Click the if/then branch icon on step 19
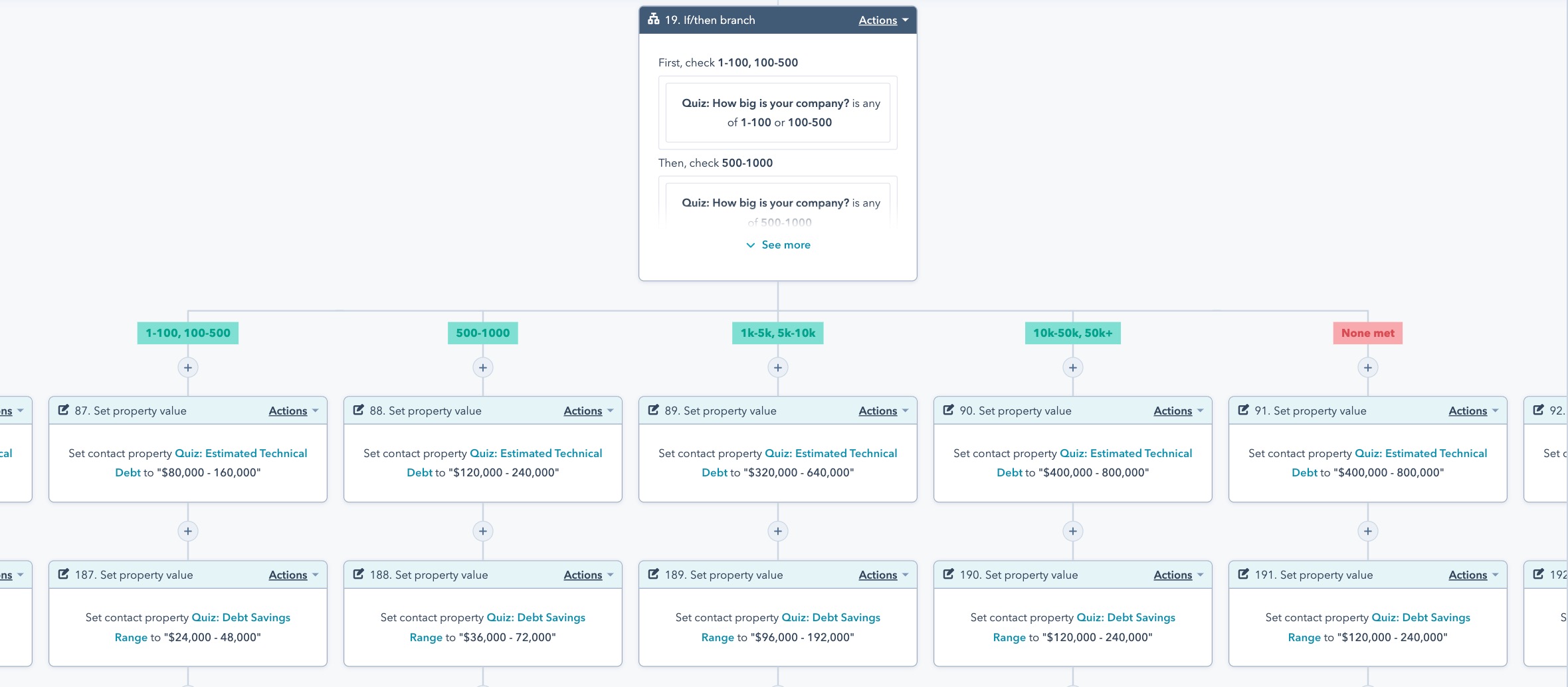 coord(654,19)
